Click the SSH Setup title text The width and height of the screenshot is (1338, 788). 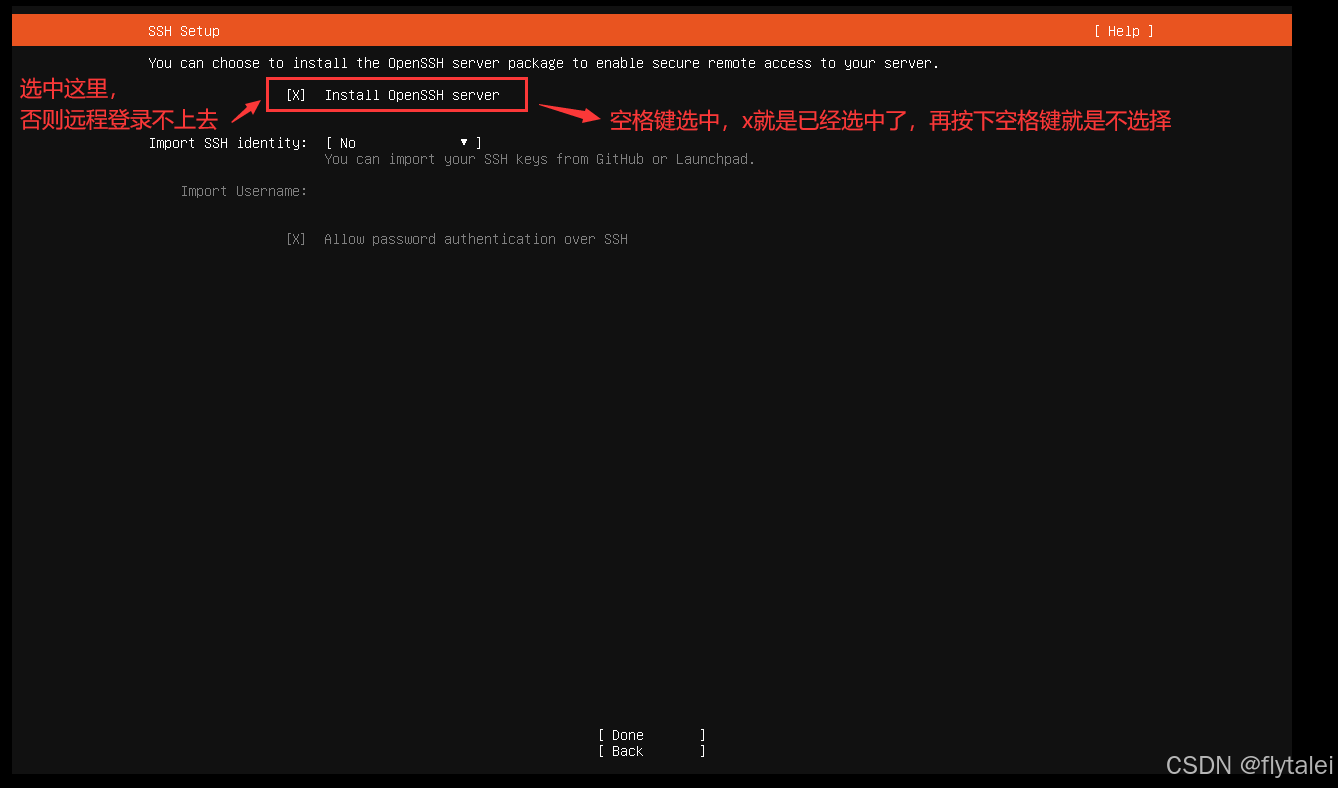click(x=184, y=31)
